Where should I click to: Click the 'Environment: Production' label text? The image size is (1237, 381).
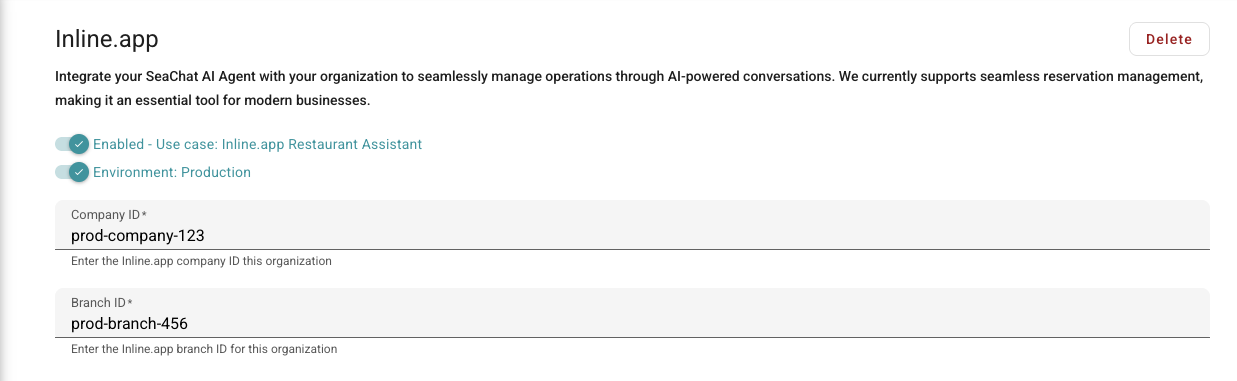pyautogui.click(x=172, y=172)
